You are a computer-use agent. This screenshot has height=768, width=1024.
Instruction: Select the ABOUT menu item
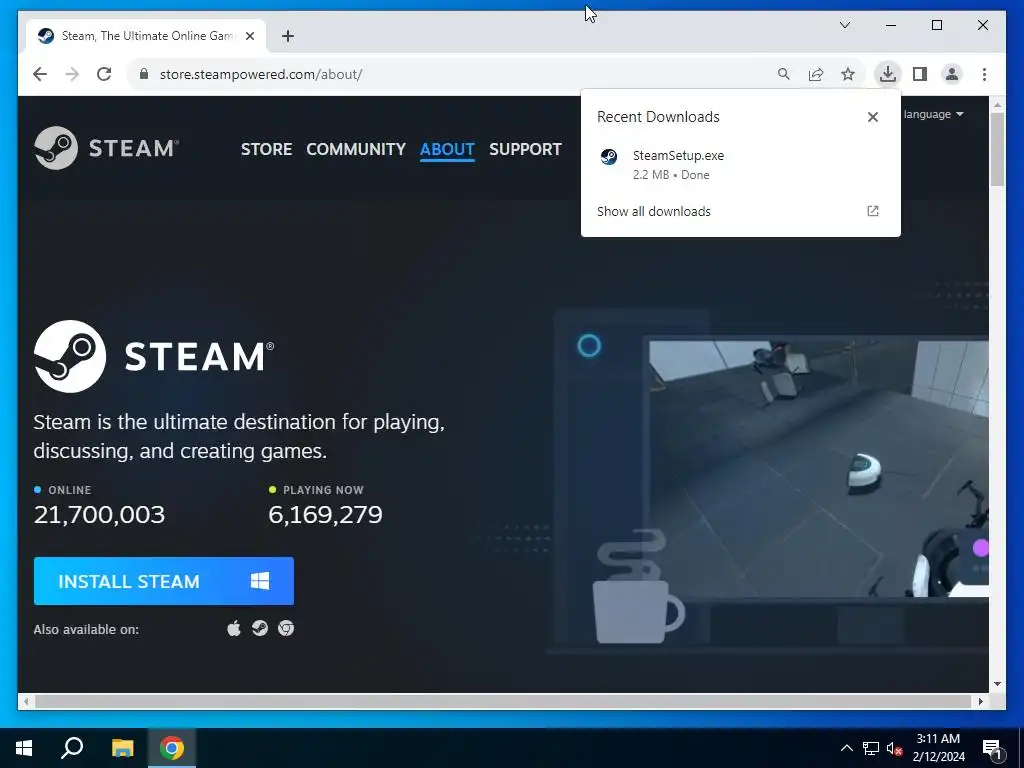447,149
